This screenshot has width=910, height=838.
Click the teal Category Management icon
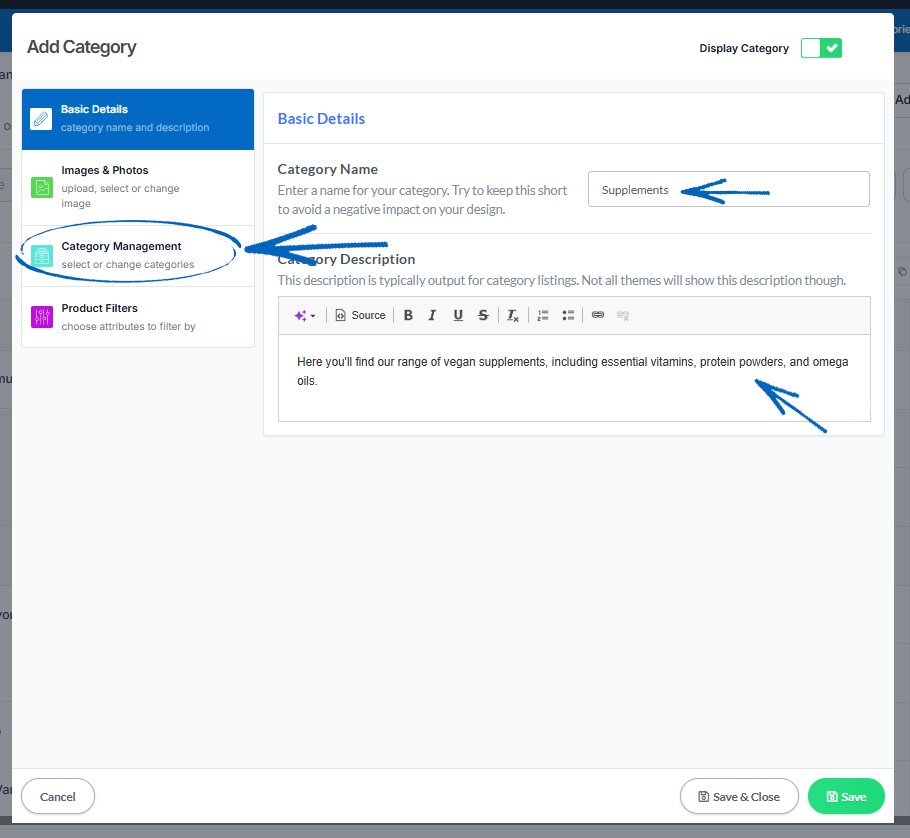click(x=42, y=255)
